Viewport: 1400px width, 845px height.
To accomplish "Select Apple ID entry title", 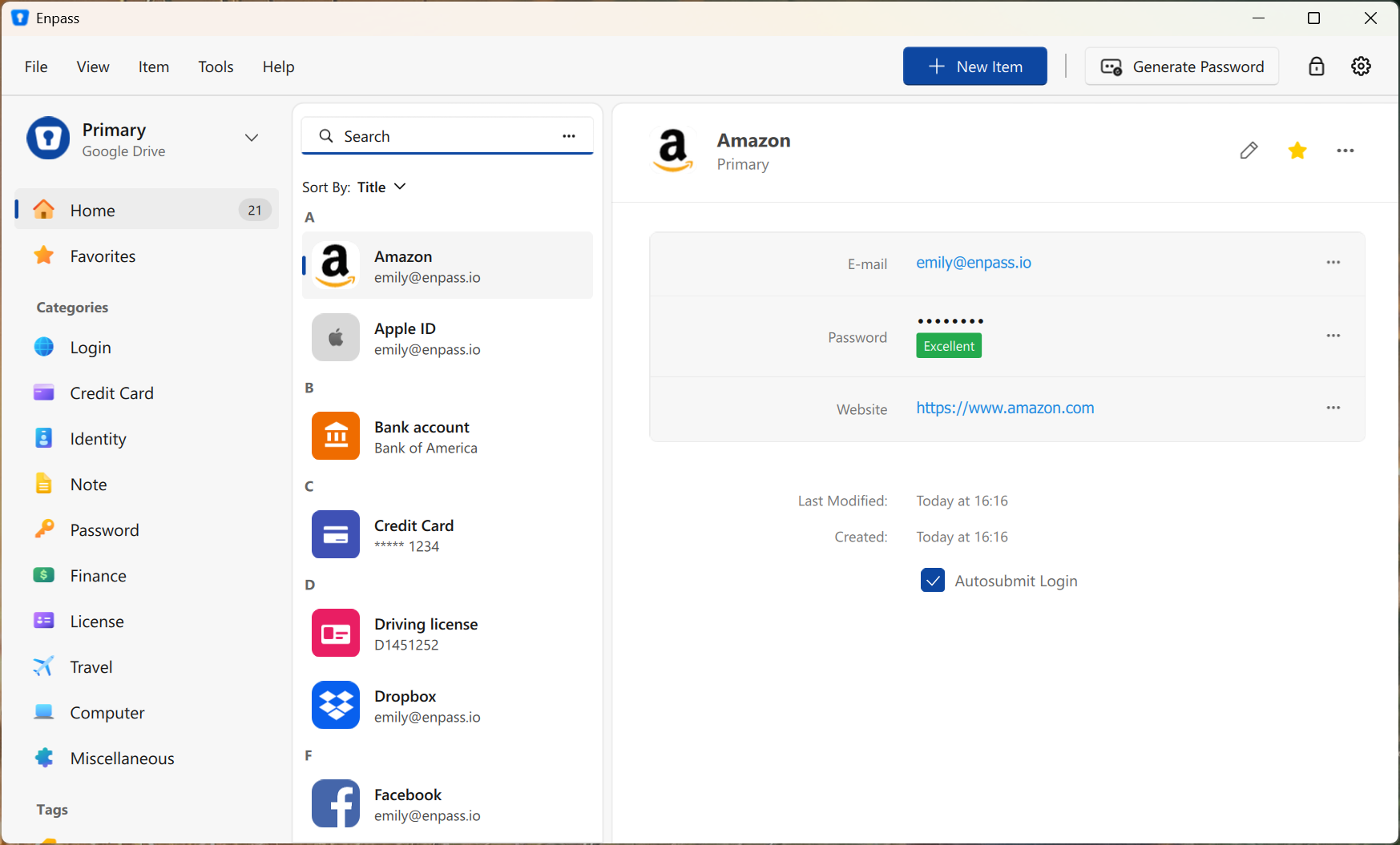I will tap(405, 328).
